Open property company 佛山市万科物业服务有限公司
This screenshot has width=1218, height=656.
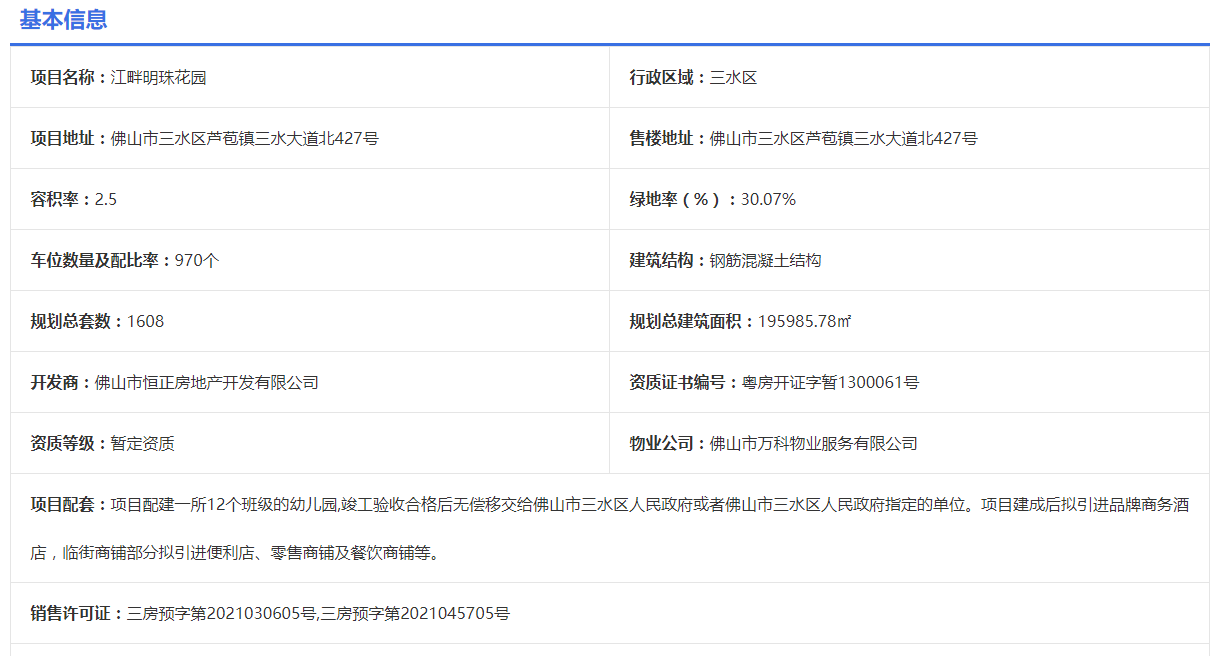click(x=813, y=443)
